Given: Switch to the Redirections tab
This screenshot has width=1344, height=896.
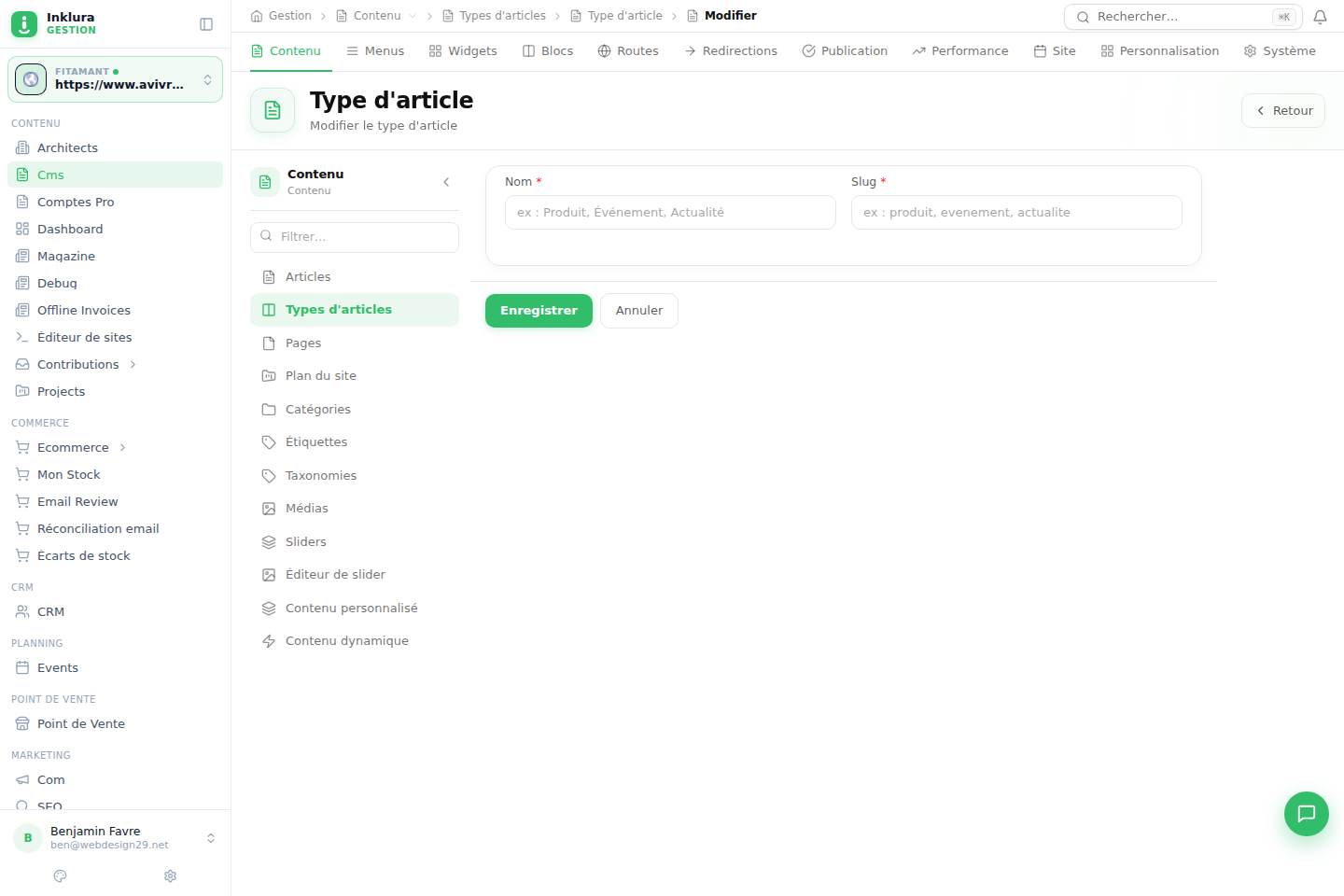Looking at the screenshot, I should pos(731,51).
